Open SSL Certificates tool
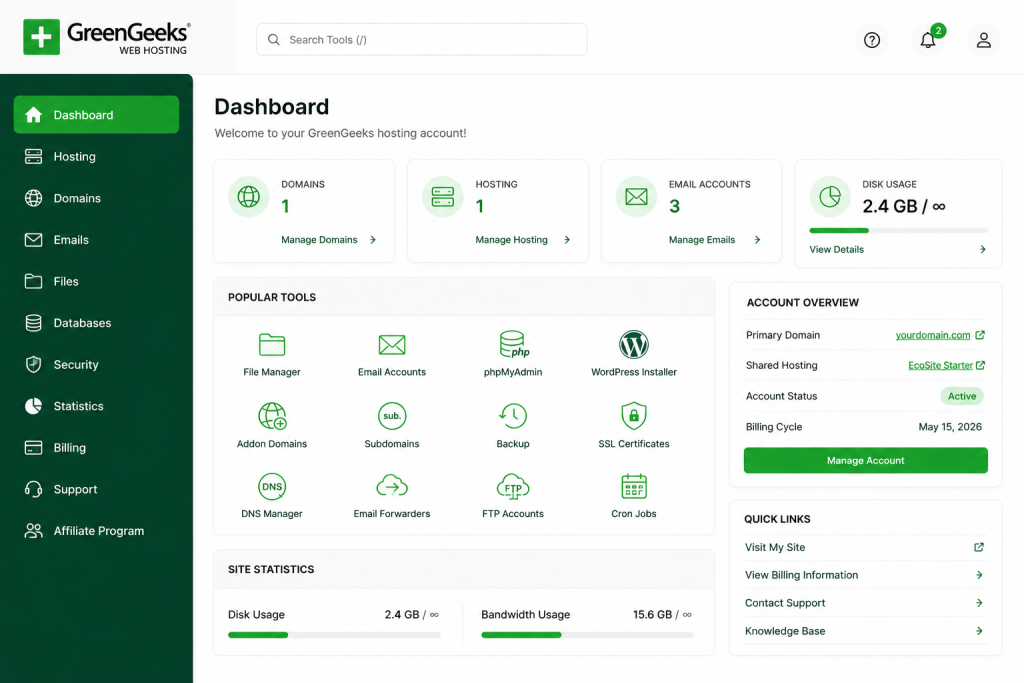Viewport: 1024px width, 683px height. coord(633,426)
